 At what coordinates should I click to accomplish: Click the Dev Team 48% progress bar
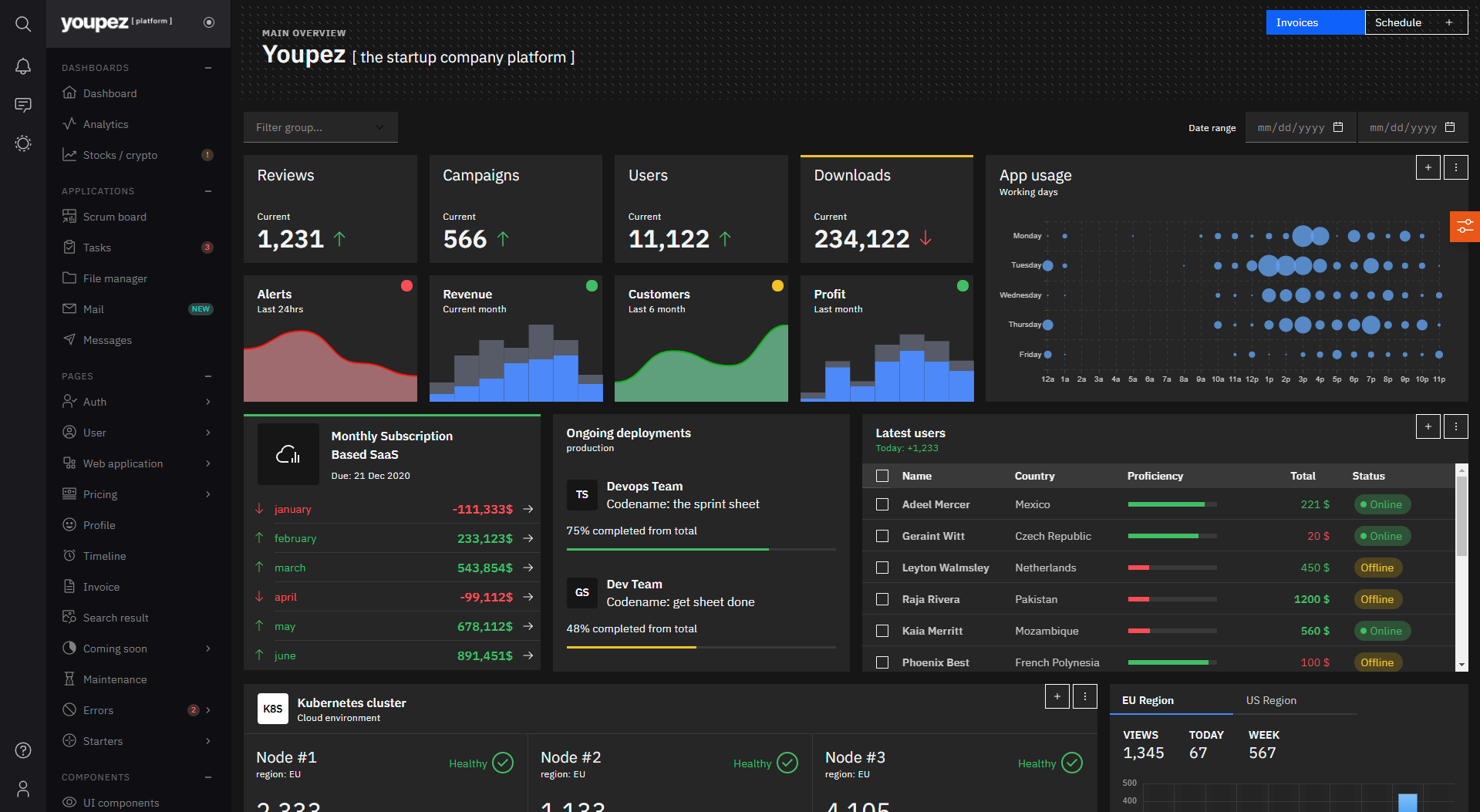tap(701, 647)
